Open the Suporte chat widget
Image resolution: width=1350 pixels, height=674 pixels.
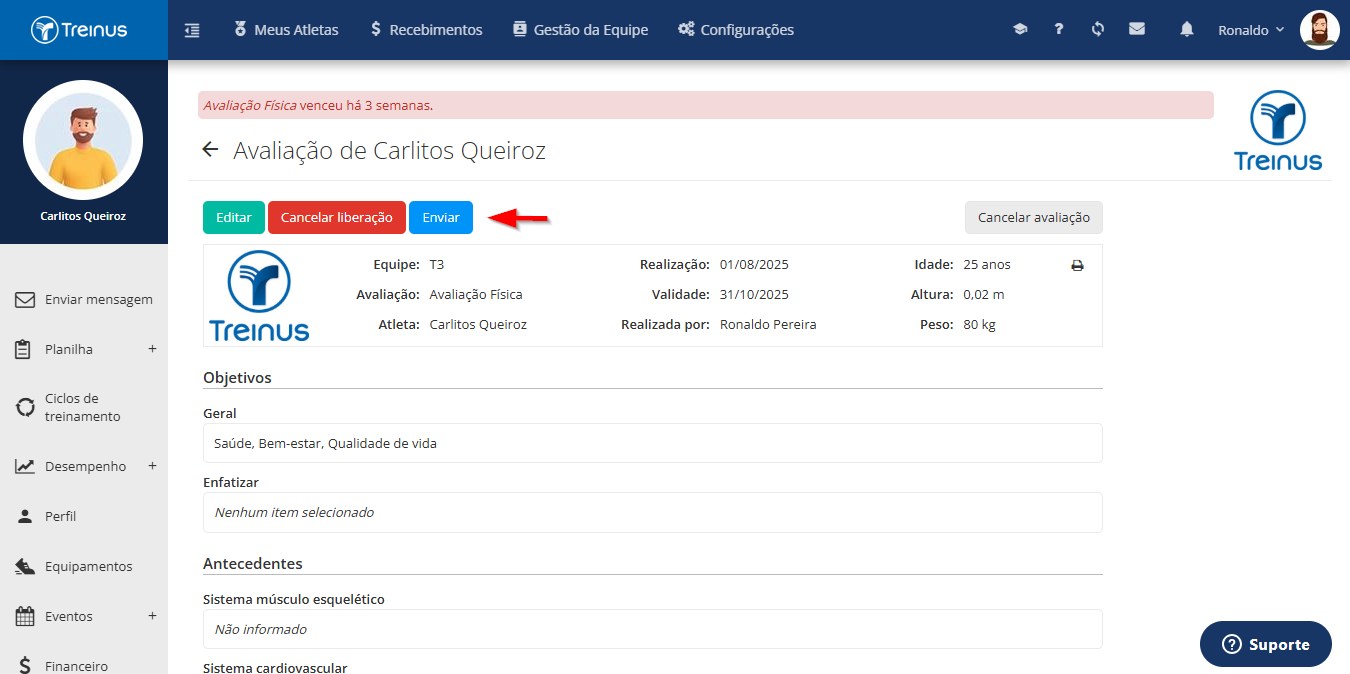point(1266,644)
